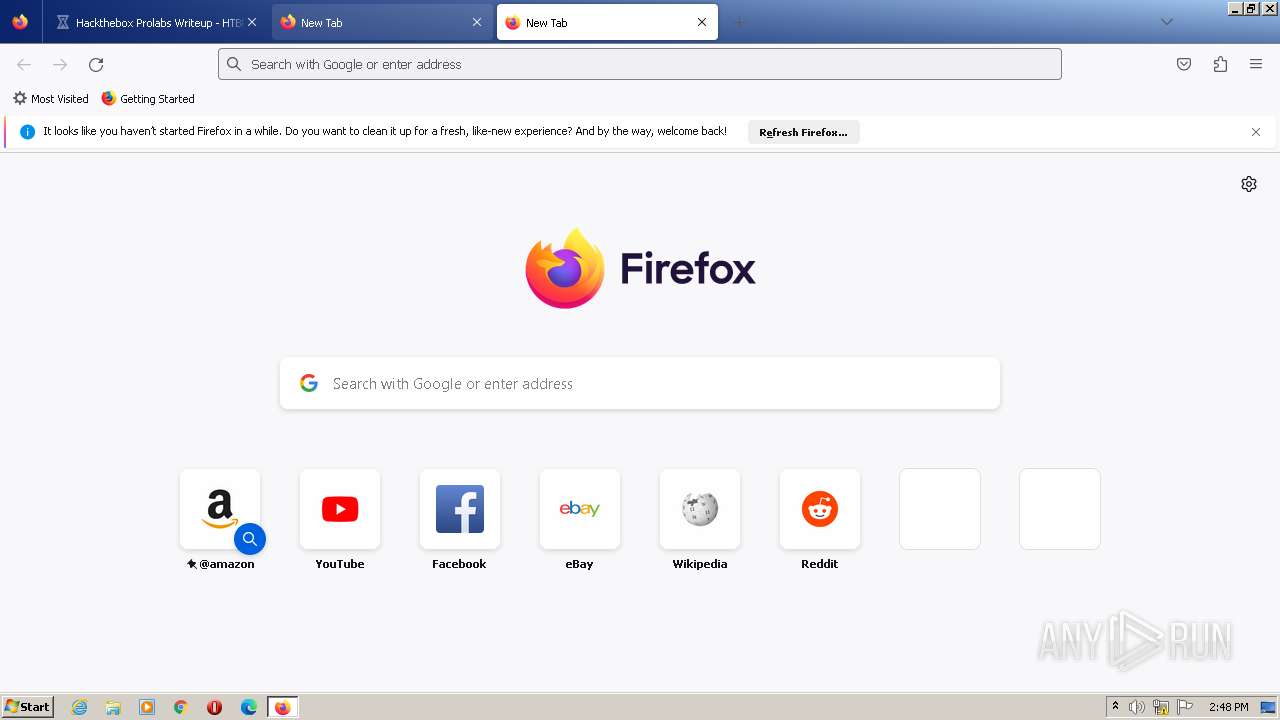This screenshot has width=1280, height=720.
Task: Open the volume control in tray
Action: (x=1137, y=707)
